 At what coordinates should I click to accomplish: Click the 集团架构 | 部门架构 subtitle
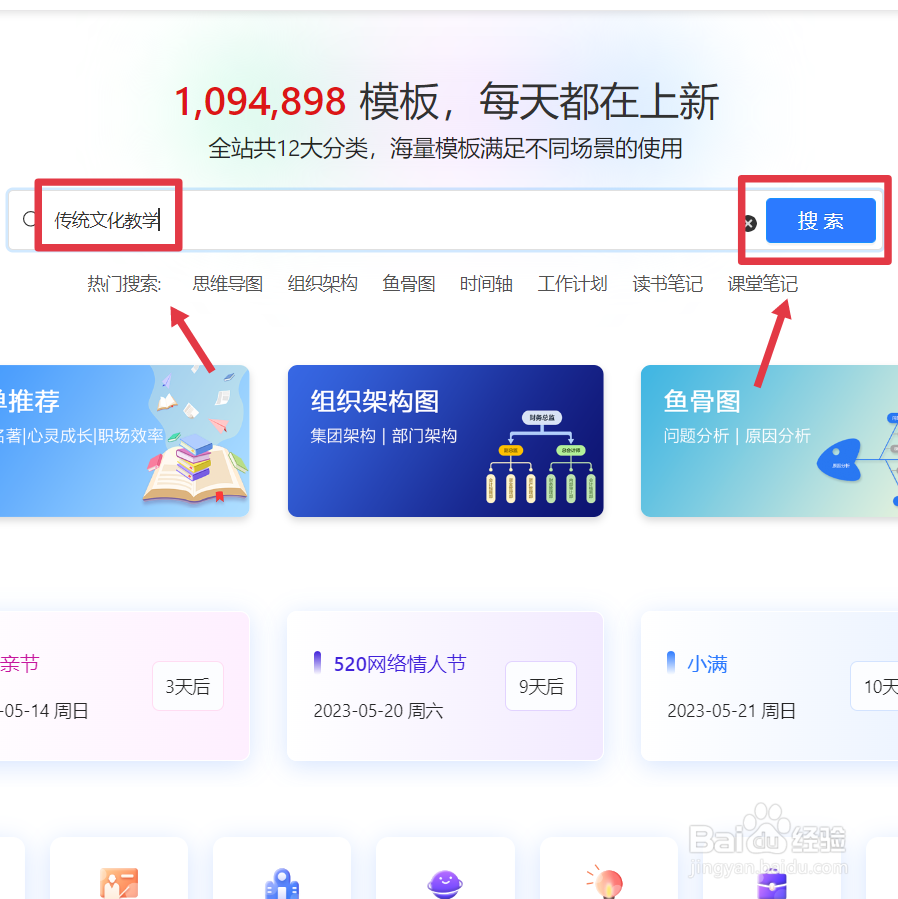click(384, 436)
